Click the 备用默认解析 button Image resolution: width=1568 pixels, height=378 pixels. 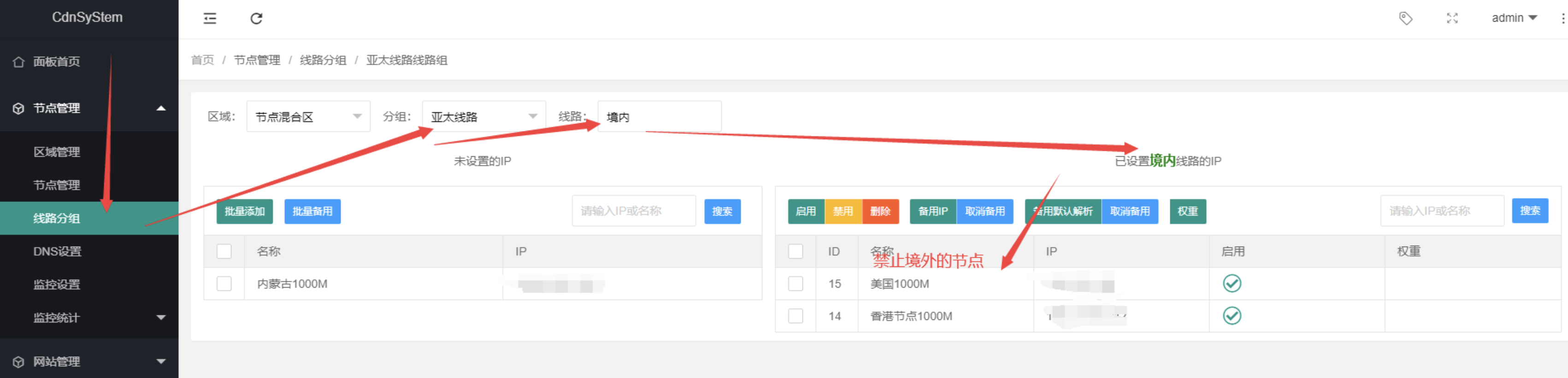pos(1063,211)
